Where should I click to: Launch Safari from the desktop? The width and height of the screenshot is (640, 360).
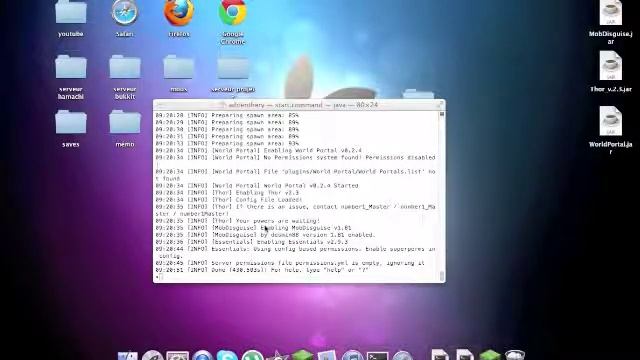click(124, 16)
